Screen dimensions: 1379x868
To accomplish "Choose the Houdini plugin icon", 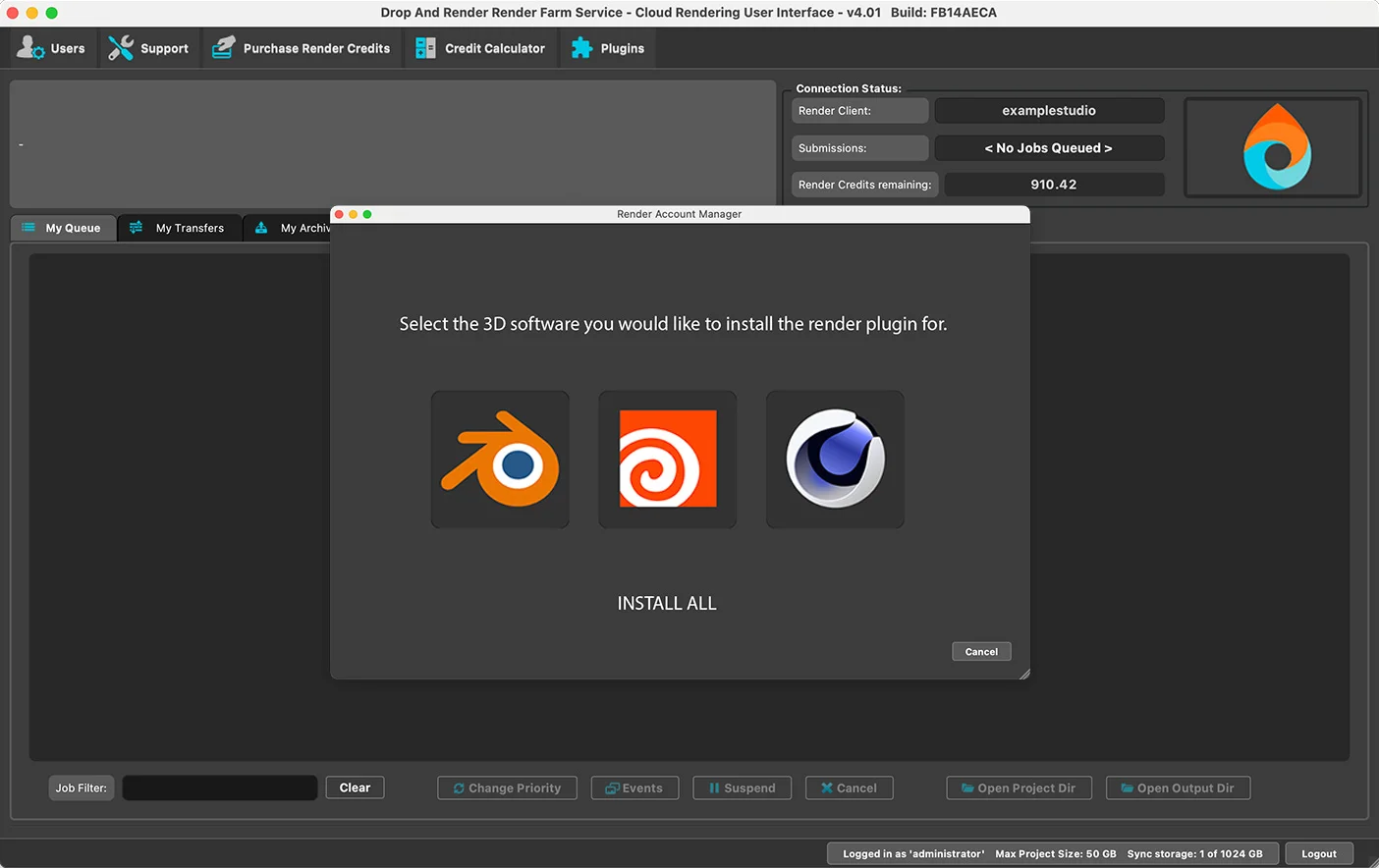I will pos(668,460).
